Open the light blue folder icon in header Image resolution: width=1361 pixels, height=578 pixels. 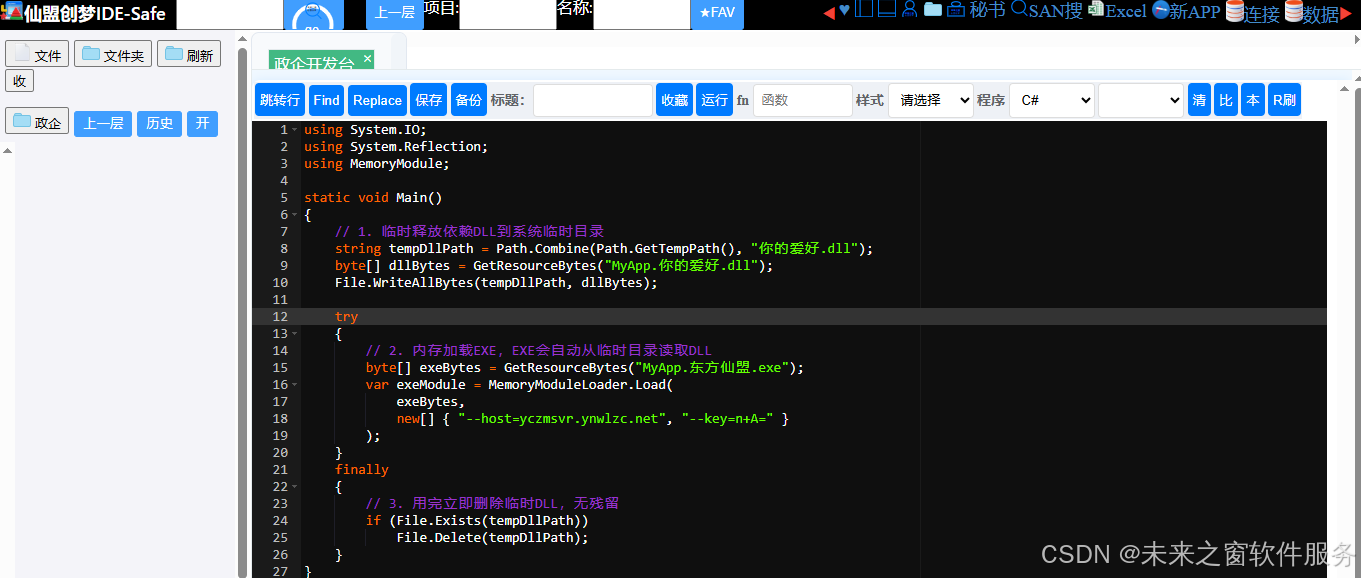[x=932, y=10]
